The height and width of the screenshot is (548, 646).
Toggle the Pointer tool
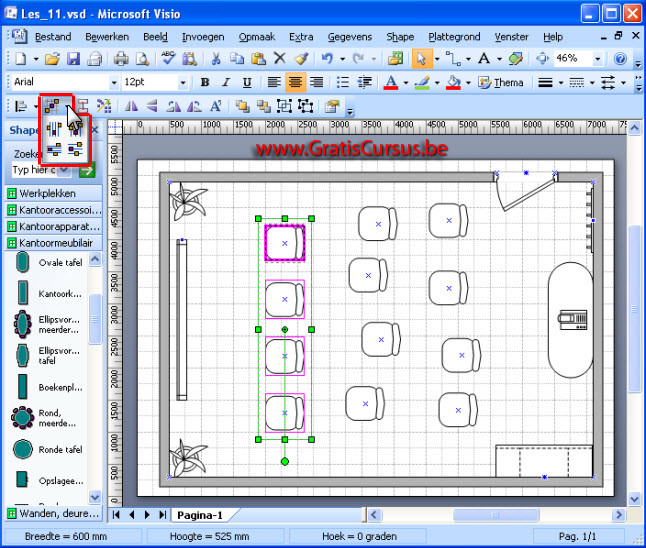point(422,59)
